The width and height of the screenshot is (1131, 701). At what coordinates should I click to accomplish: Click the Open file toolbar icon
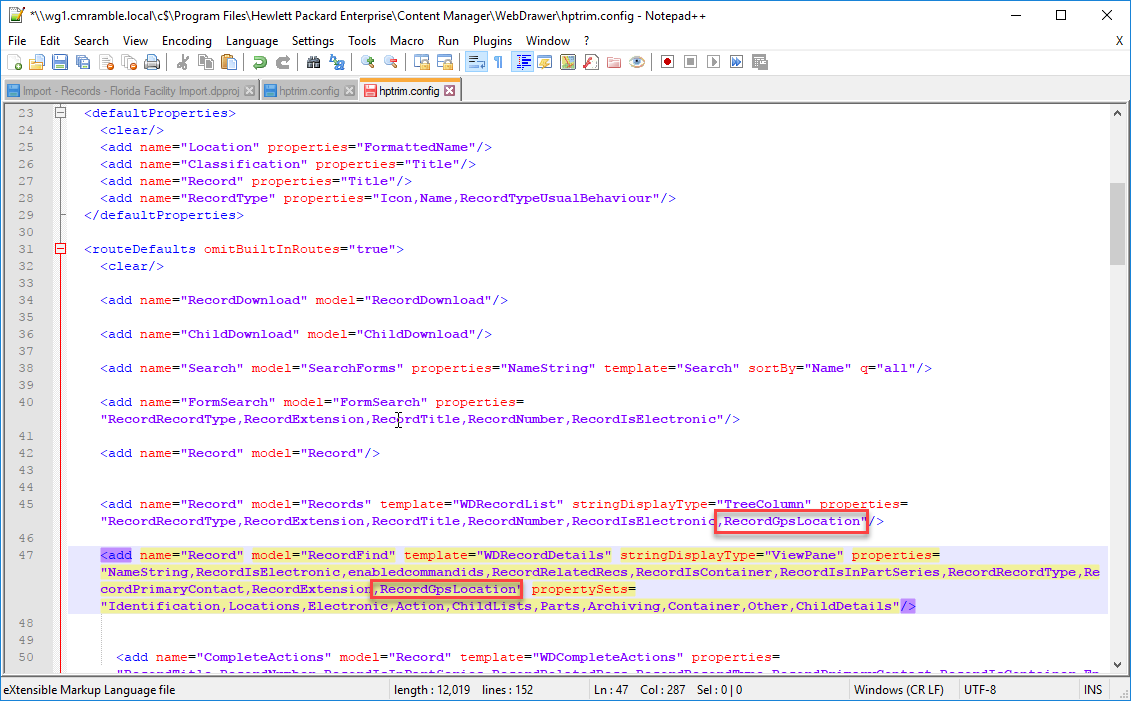click(37, 63)
